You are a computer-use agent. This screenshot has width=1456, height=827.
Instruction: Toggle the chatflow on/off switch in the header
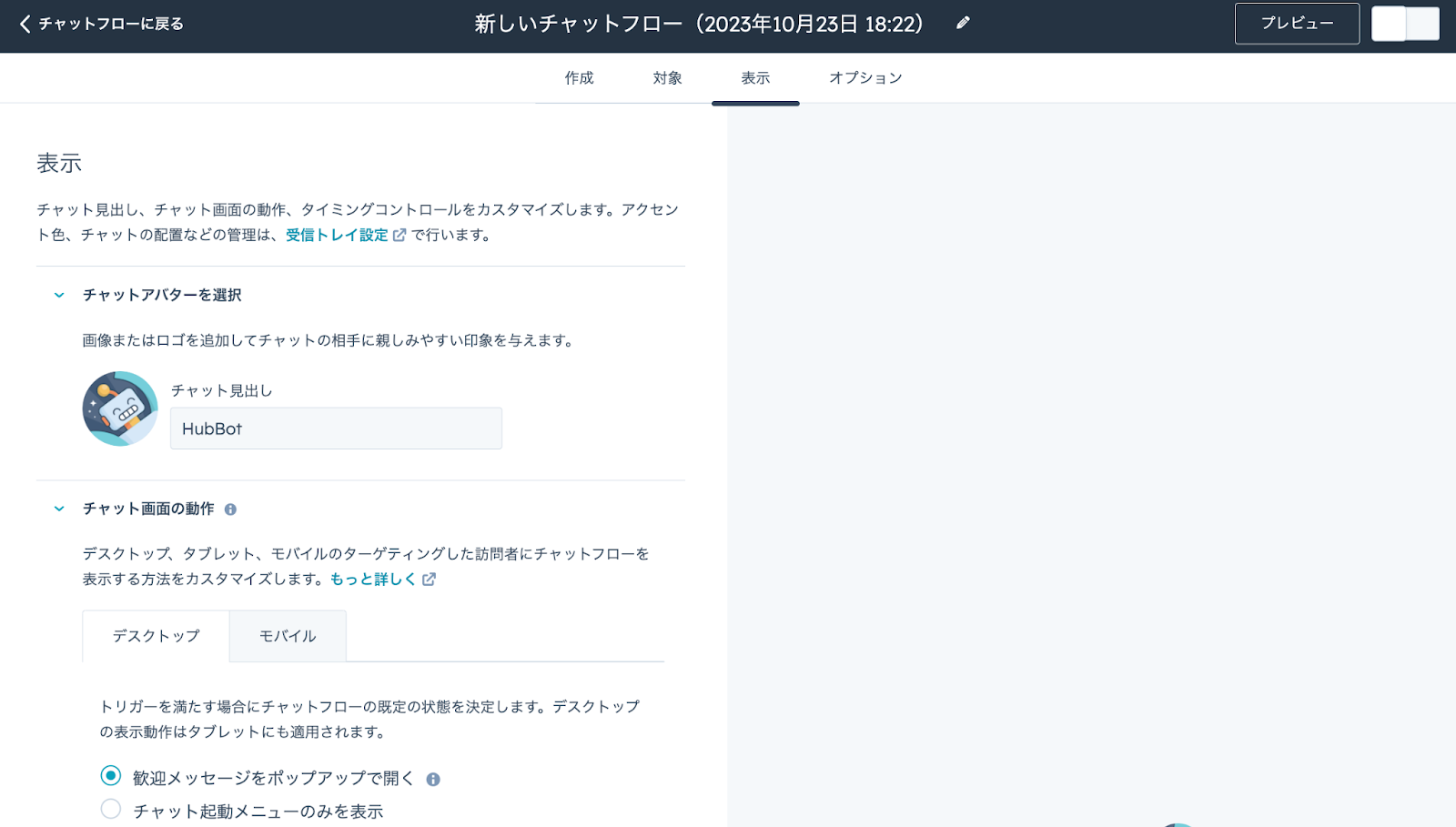tap(1405, 24)
